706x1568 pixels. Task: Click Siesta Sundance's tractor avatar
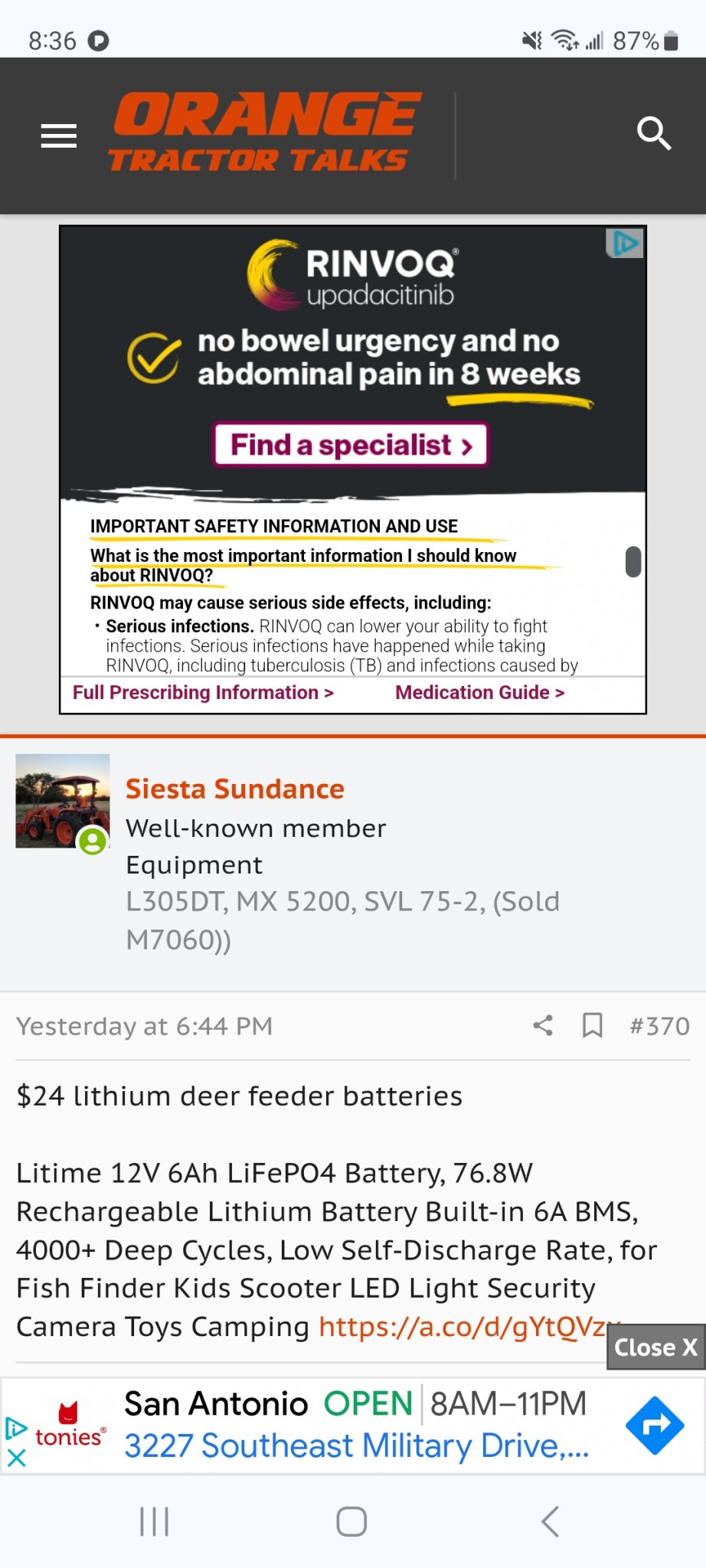pos(63,801)
